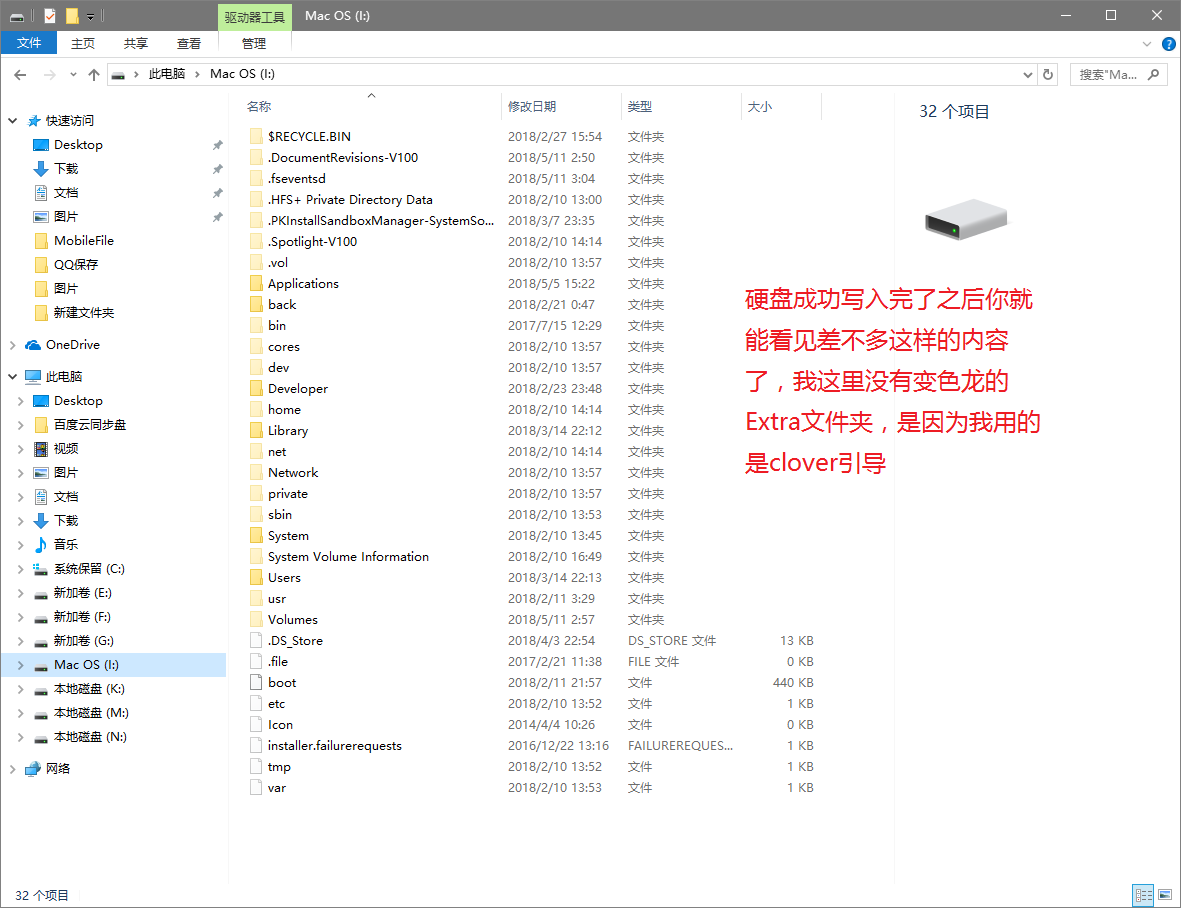
Task: Click the search magnifier icon
Action: (x=1154, y=75)
